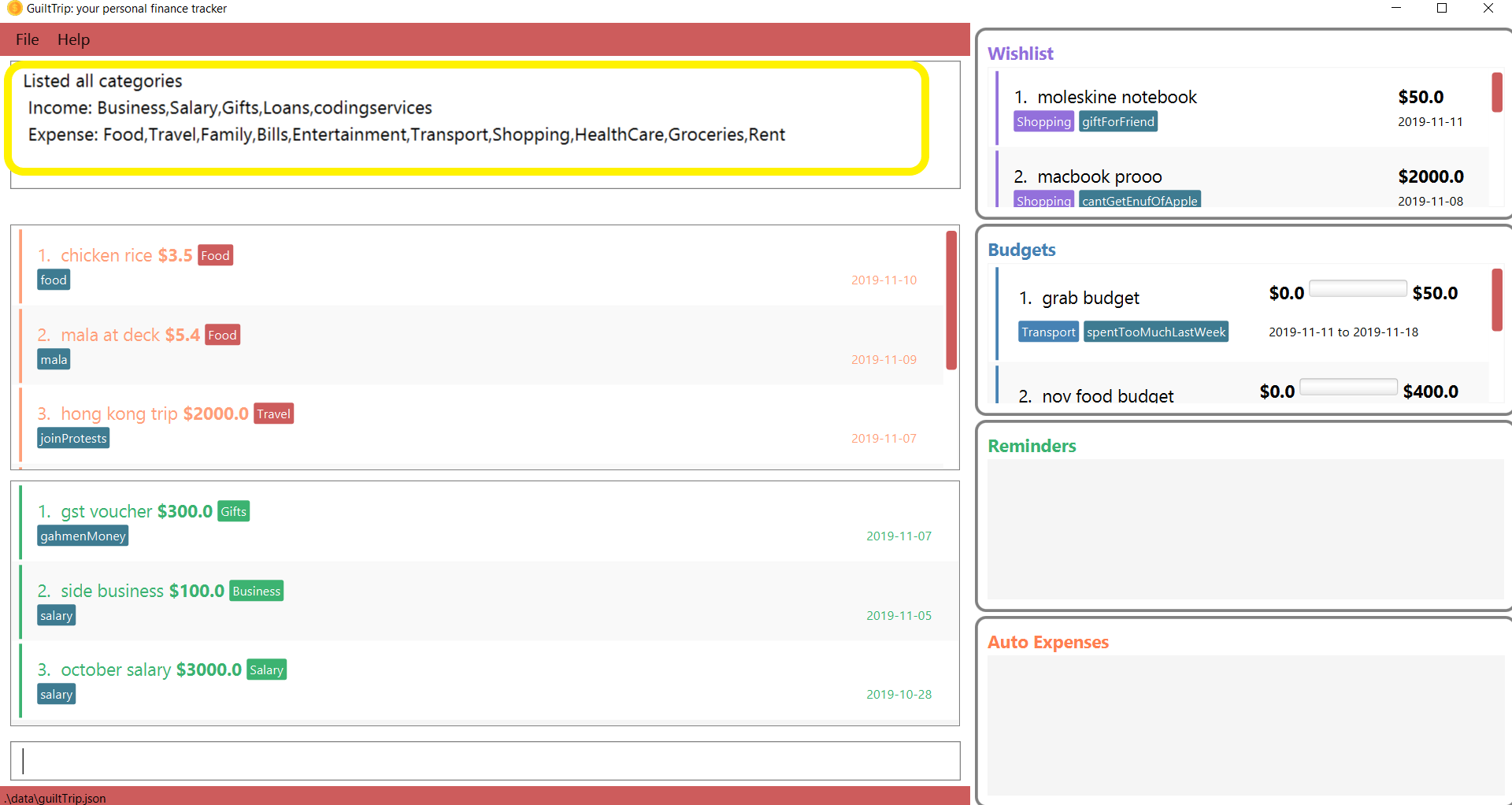Viewport: 1512px width, 805px height.
Task: Click the 2019-11-11 to 2019-11-18 budget period
Action: [1343, 332]
